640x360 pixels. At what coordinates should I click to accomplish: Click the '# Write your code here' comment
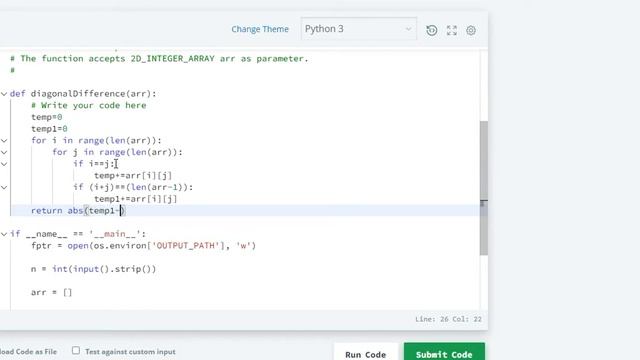click(89, 105)
